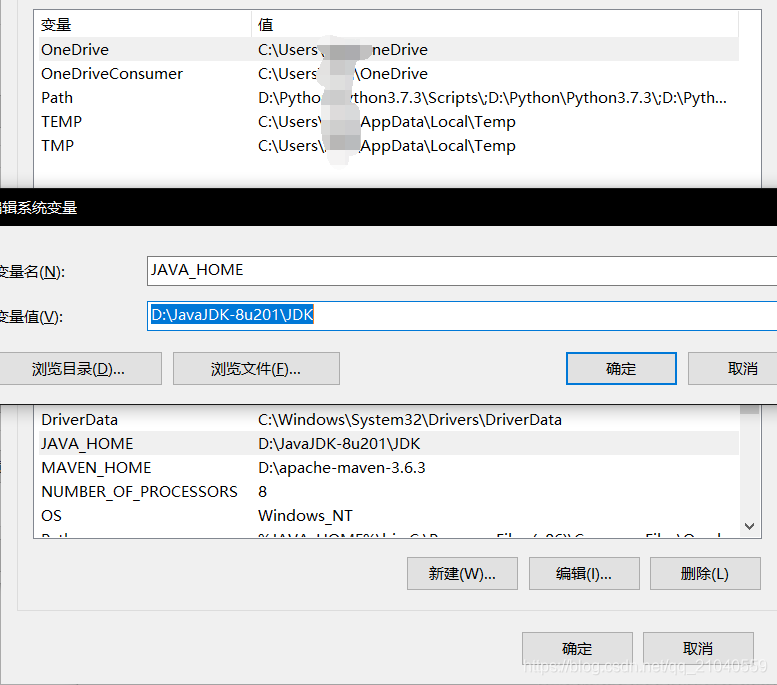Select the OS system variable row
777x685 pixels.
(388, 516)
